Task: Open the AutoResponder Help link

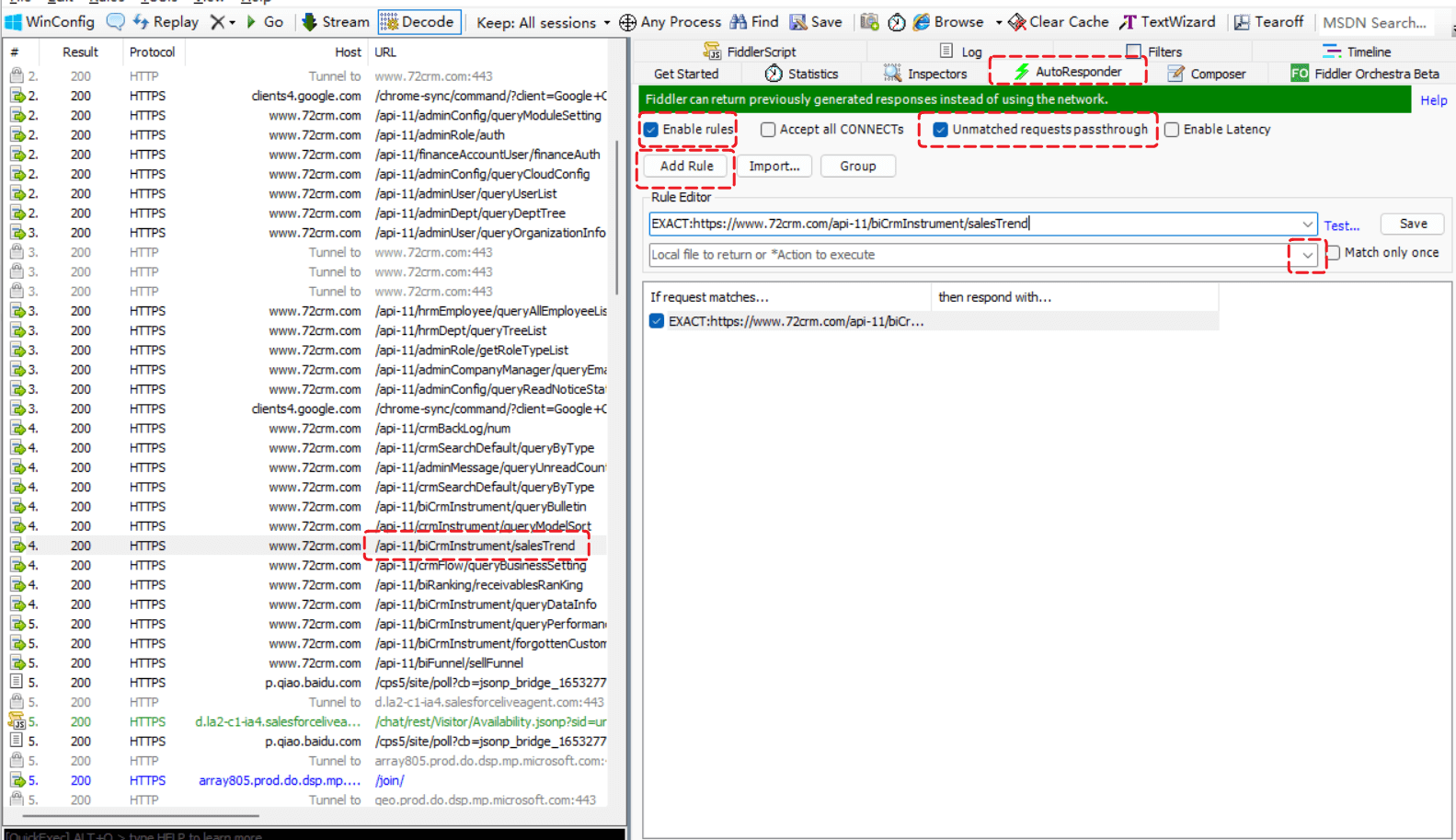Action: (x=1433, y=100)
